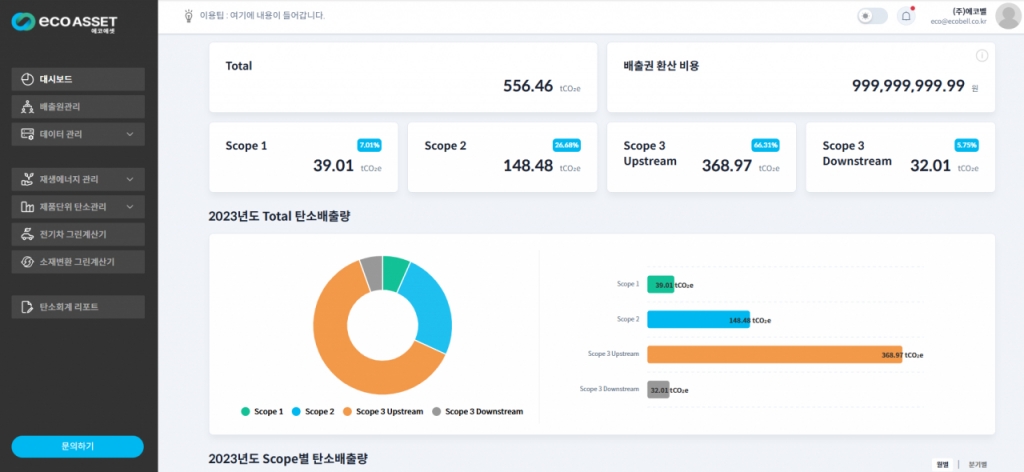Screen dimensions: 1024x472
Task: Click the 문의하기 button
Action: point(78,447)
